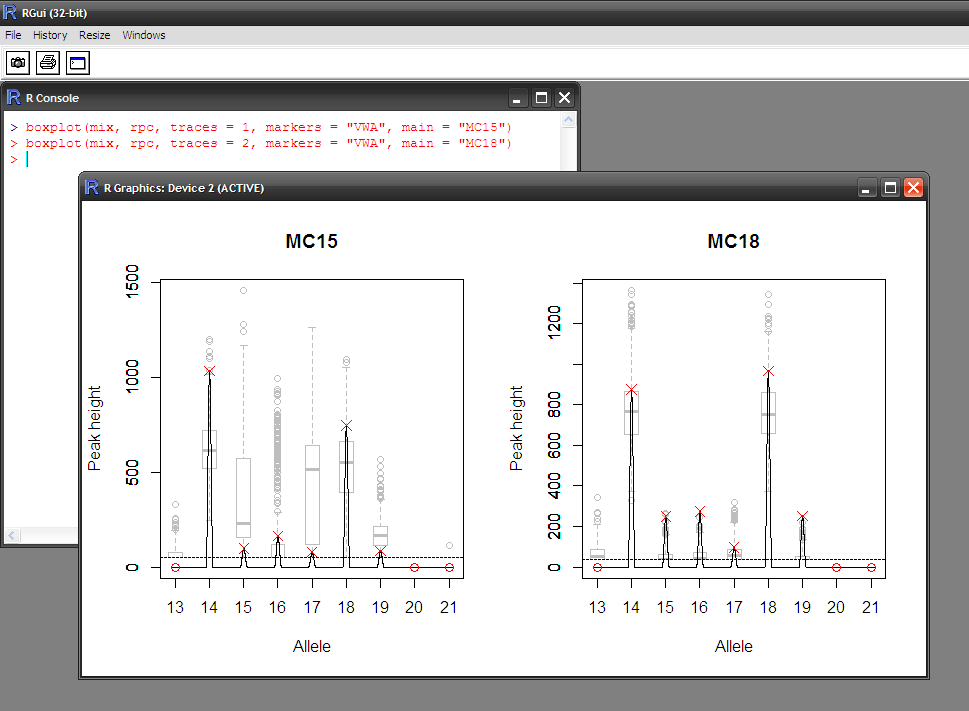
Task: Close the R Console window
Action: 564,98
